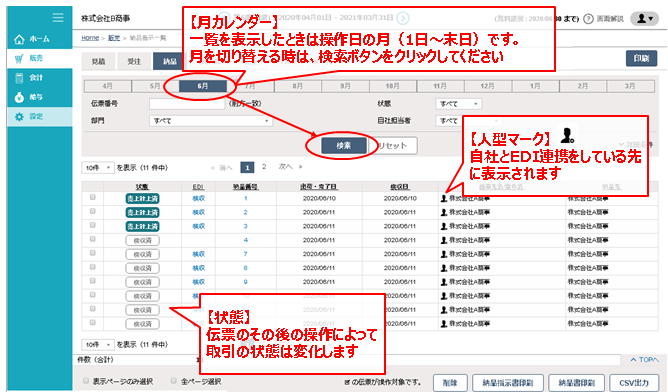Click the 販売 shopping cart icon
Image resolution: width=668 pixels, height=392 pixels.
(x=19, y=58)
